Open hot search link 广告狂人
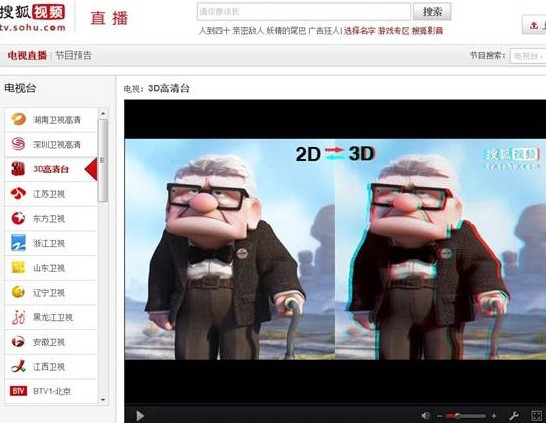This screenshot has height=423, width=546. [324, 31]
